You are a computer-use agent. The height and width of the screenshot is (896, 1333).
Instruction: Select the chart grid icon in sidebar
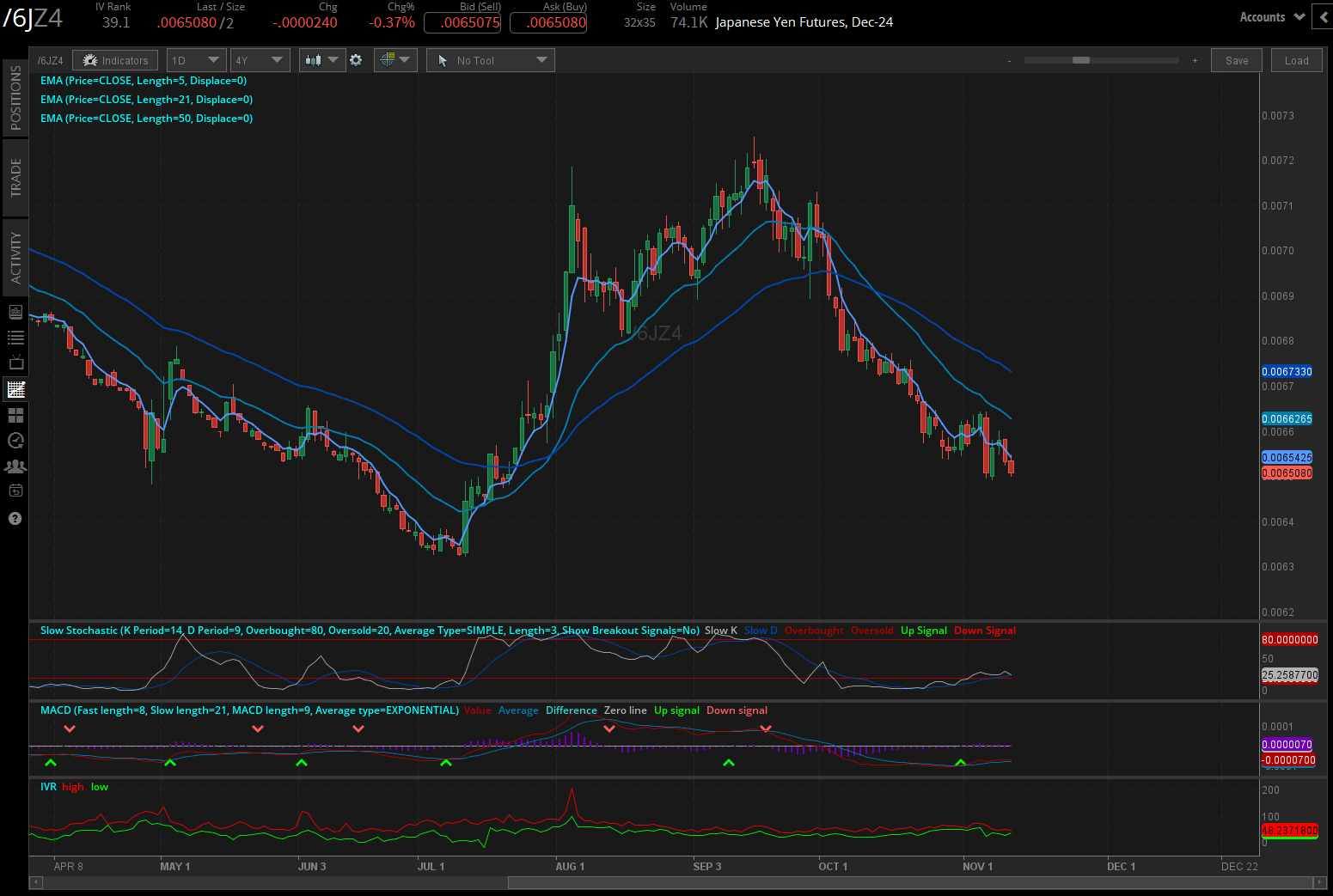(x=15, y=389)
